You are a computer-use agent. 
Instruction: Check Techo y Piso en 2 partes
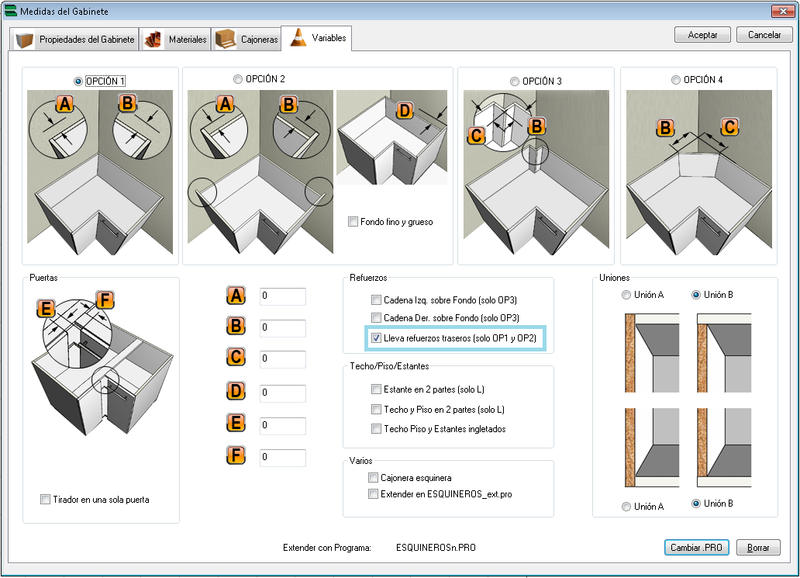coord(376,409)
